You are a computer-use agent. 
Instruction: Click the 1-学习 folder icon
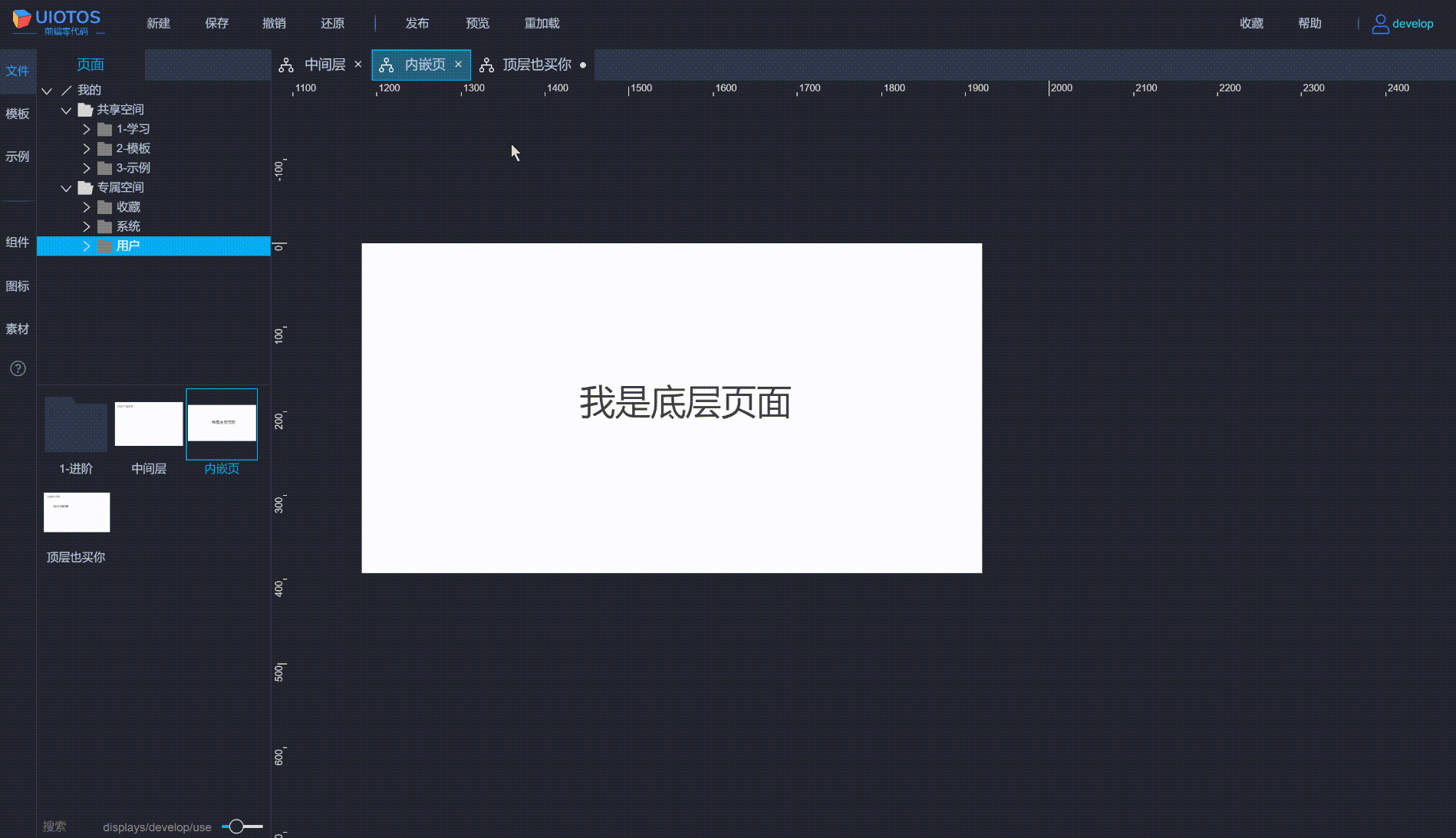105,129
